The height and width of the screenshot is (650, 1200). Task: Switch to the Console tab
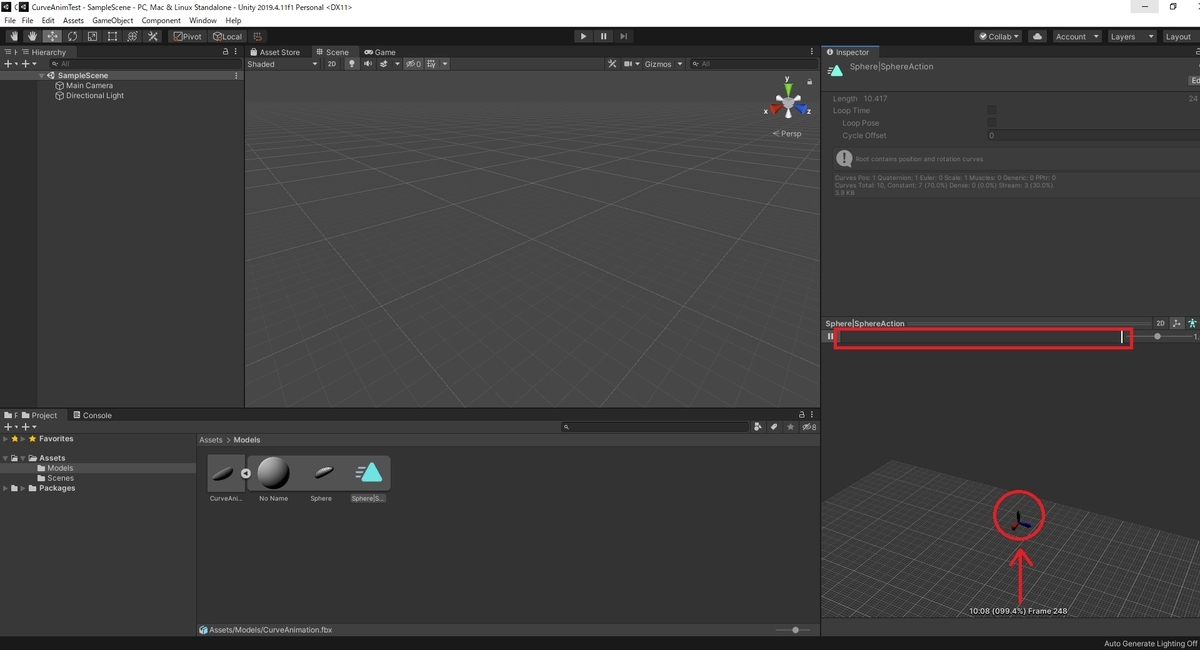click(x=92, y=415)
